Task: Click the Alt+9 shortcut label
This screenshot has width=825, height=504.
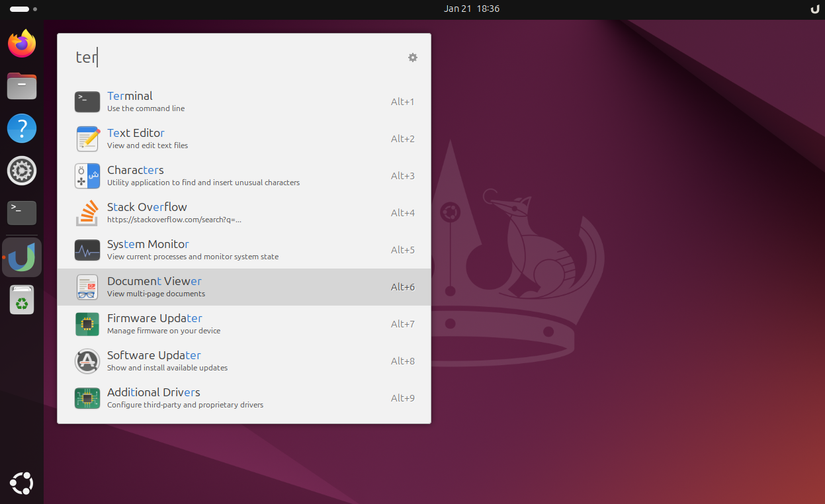Action: 403,398
